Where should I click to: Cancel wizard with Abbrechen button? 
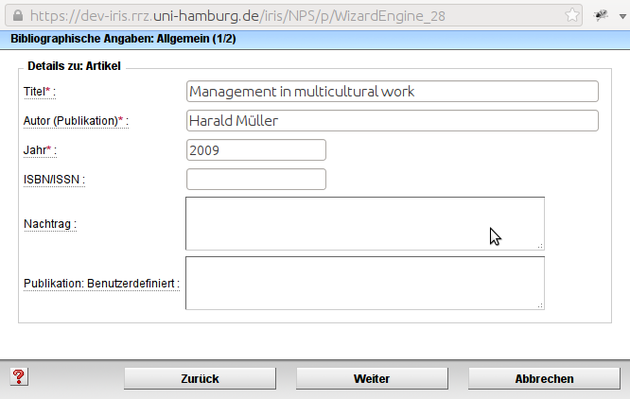pos(544,379)
